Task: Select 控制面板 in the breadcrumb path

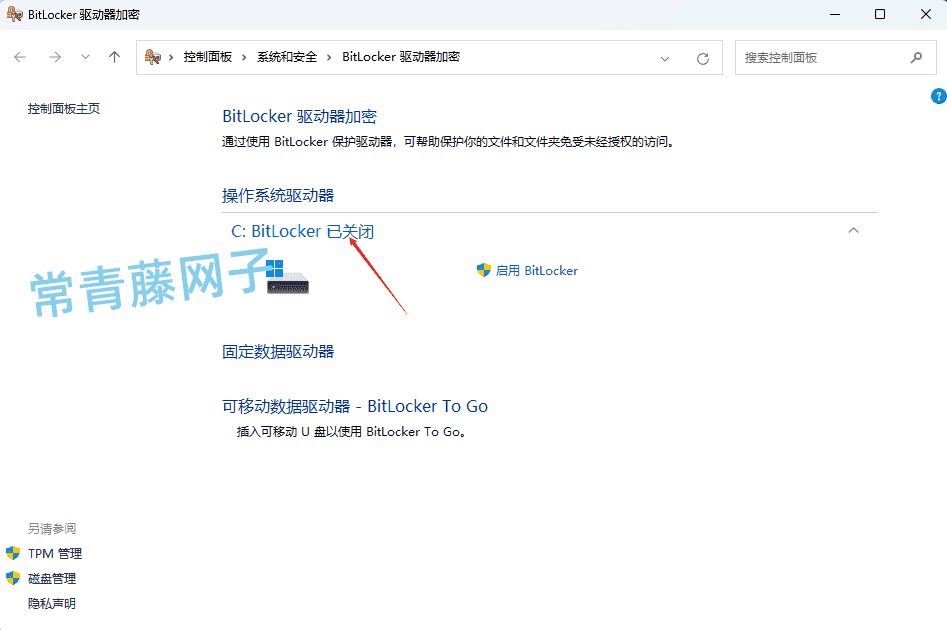Action: tap(208, 57)
